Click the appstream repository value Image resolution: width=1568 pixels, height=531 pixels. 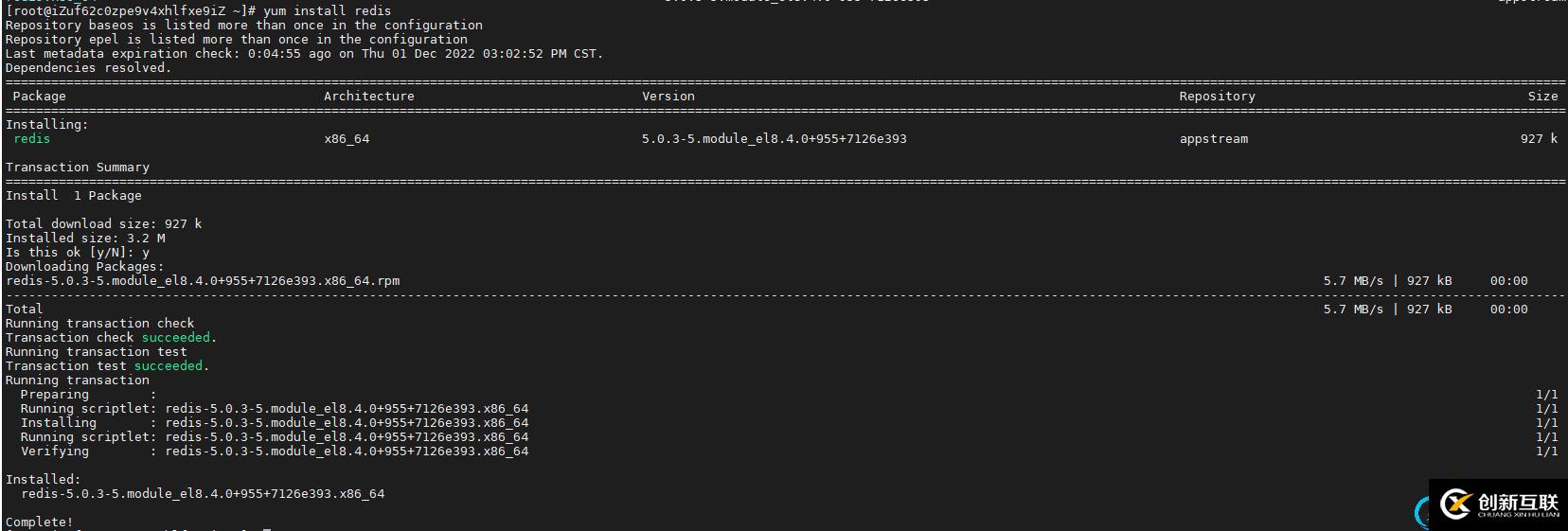1213,139
